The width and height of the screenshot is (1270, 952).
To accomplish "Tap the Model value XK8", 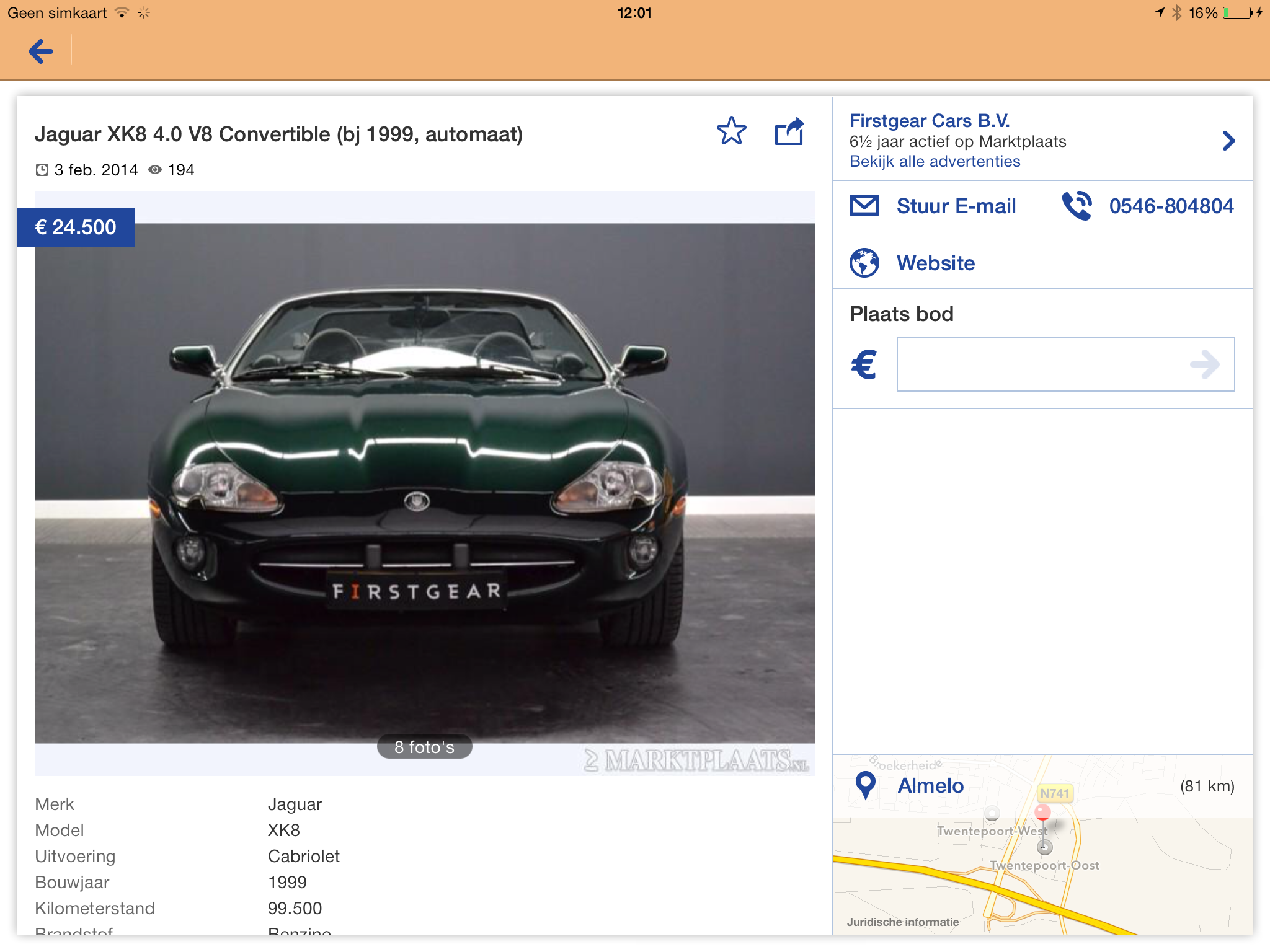I will point(283,830).
